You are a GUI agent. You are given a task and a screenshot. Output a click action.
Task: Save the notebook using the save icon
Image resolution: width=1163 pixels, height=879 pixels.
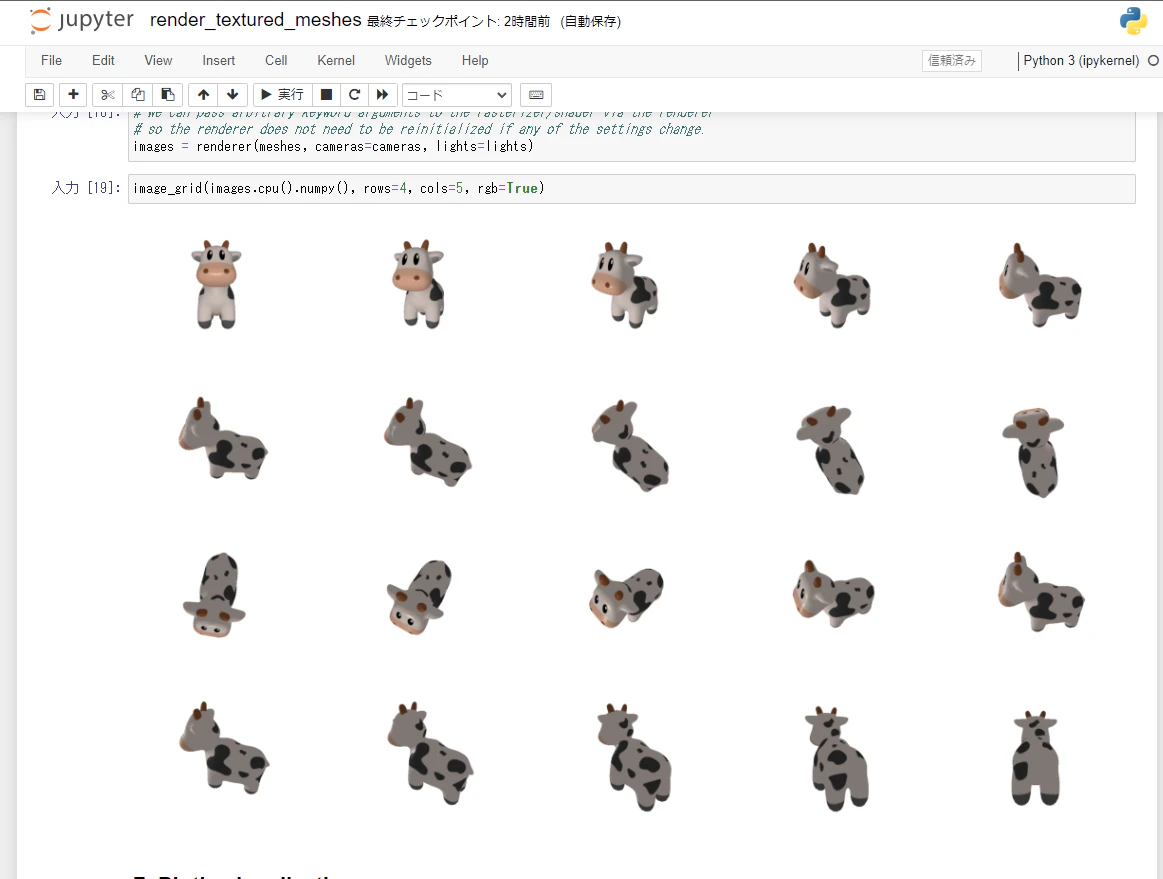tap(38, 94)
